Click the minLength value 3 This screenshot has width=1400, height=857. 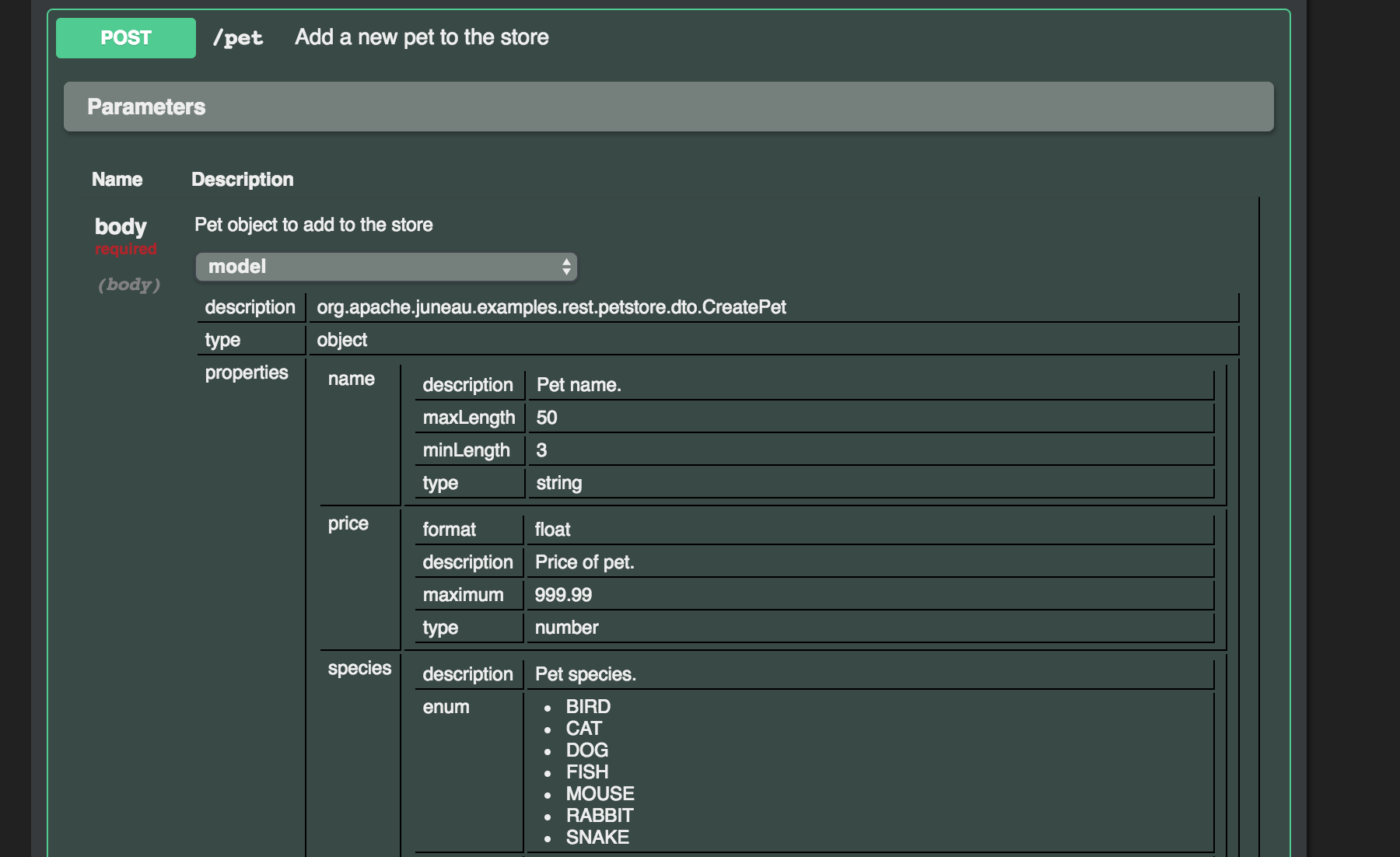click(541, 450)
